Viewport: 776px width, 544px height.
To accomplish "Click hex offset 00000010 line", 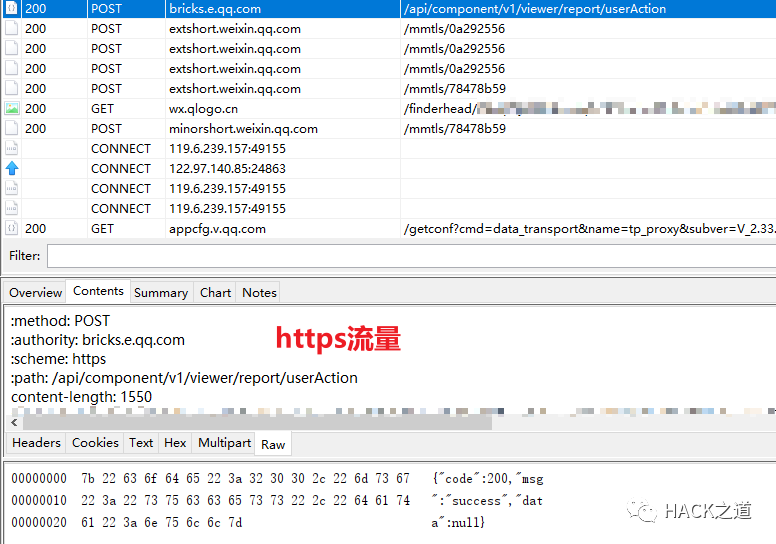I will (277, 500).
